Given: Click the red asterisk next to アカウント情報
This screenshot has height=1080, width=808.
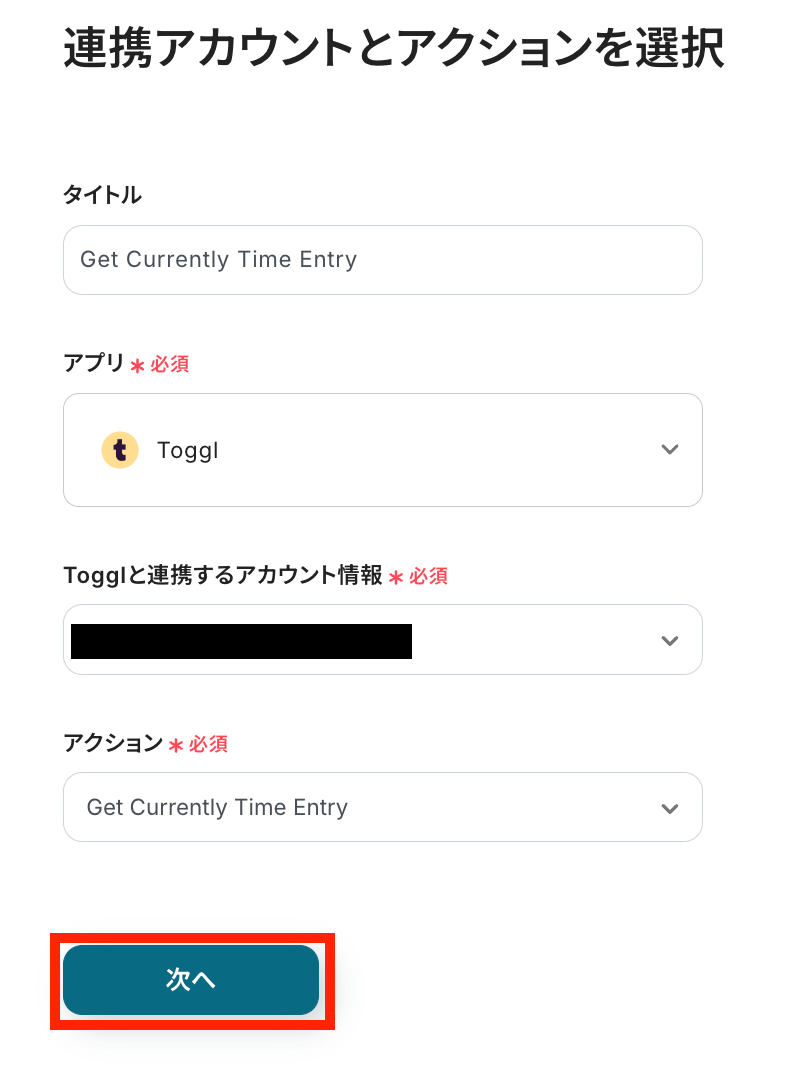Looking at the screenshot, I should pyautogui.click(x=395, y=577).
